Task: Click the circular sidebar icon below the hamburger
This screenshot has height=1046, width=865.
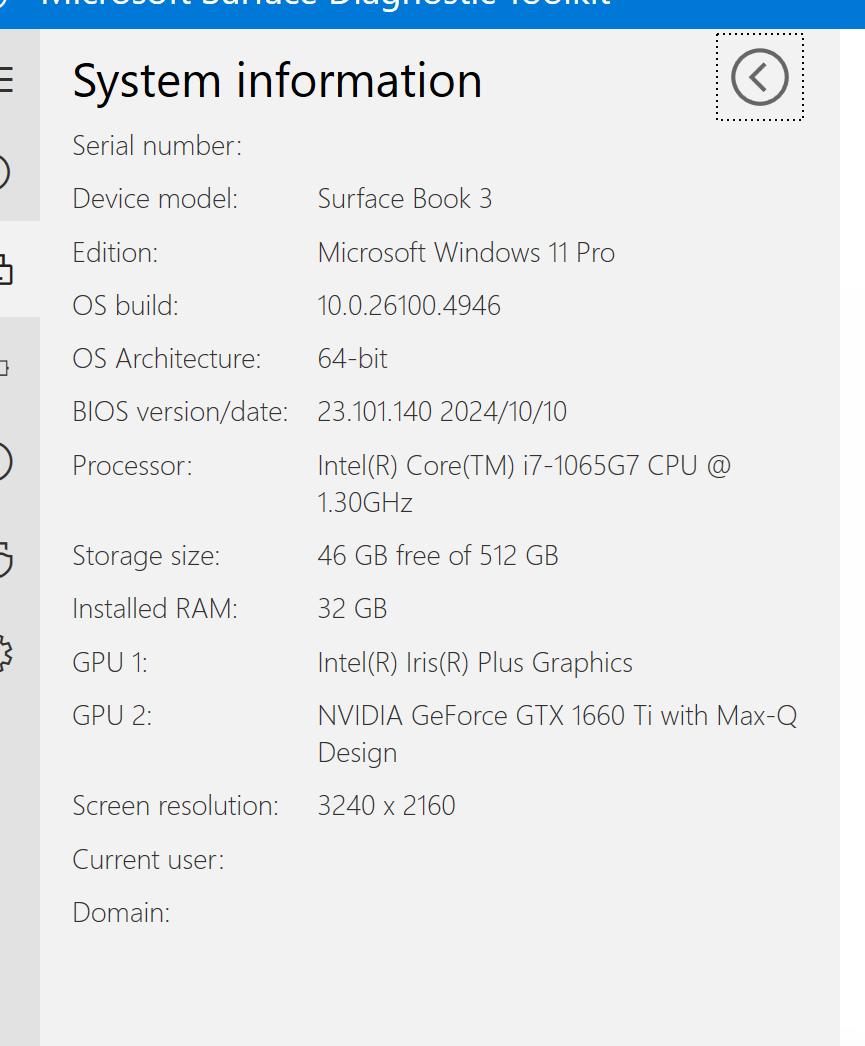Action: tap(5, 173)
